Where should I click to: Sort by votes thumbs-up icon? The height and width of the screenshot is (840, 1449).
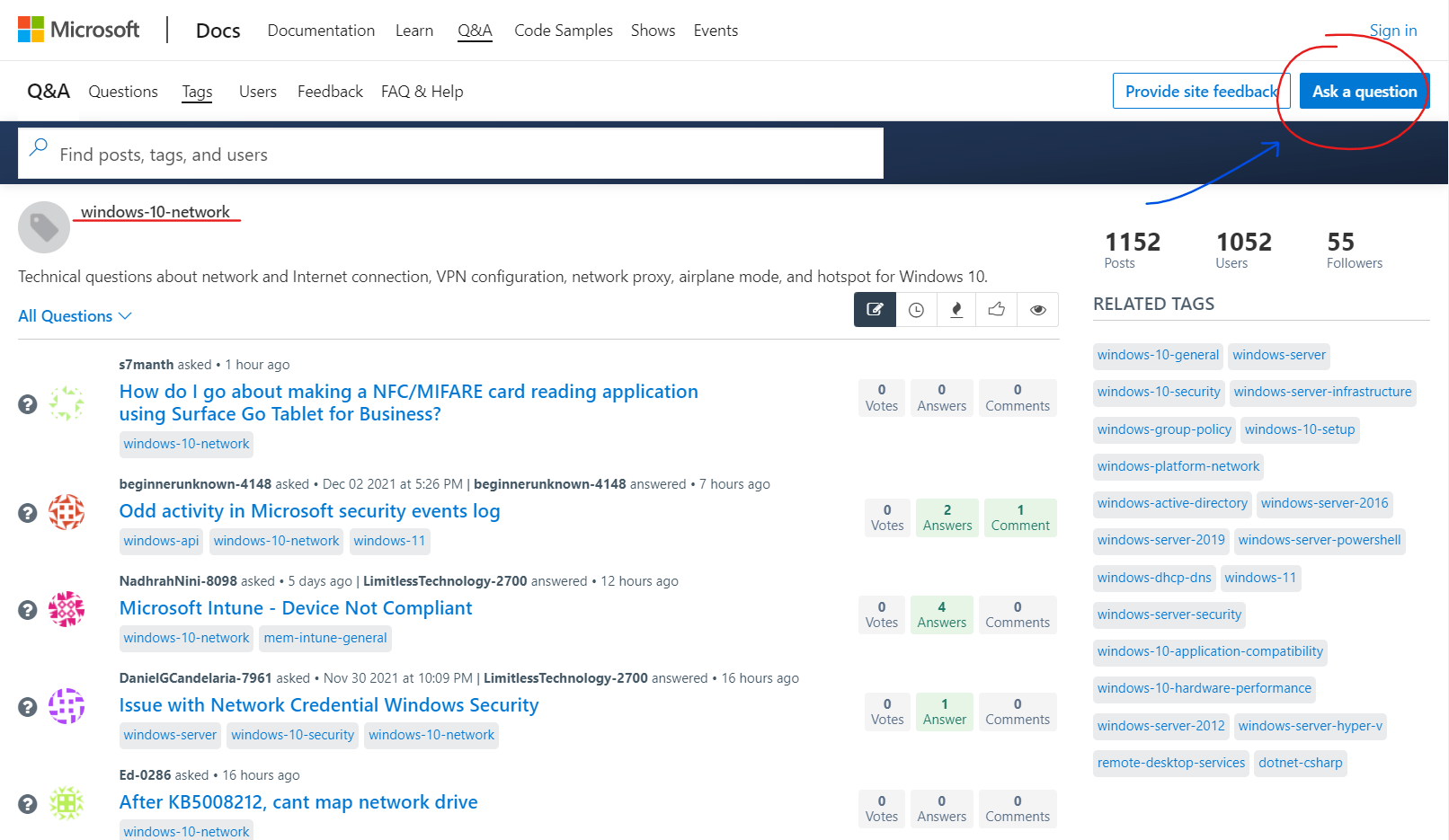(997, 310)
